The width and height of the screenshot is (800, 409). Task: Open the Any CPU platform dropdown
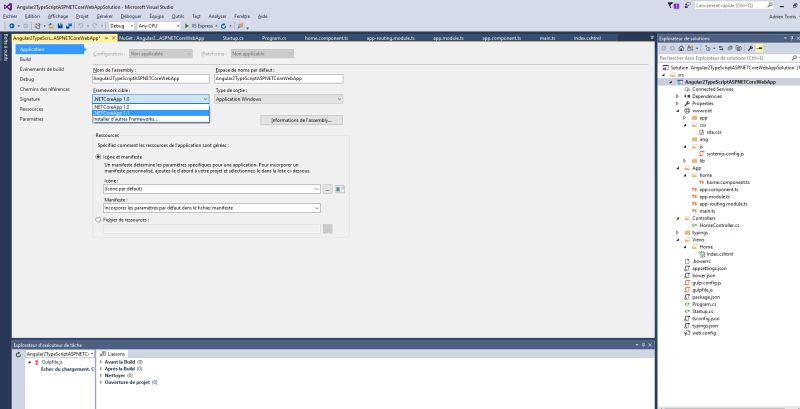point(159,25)
